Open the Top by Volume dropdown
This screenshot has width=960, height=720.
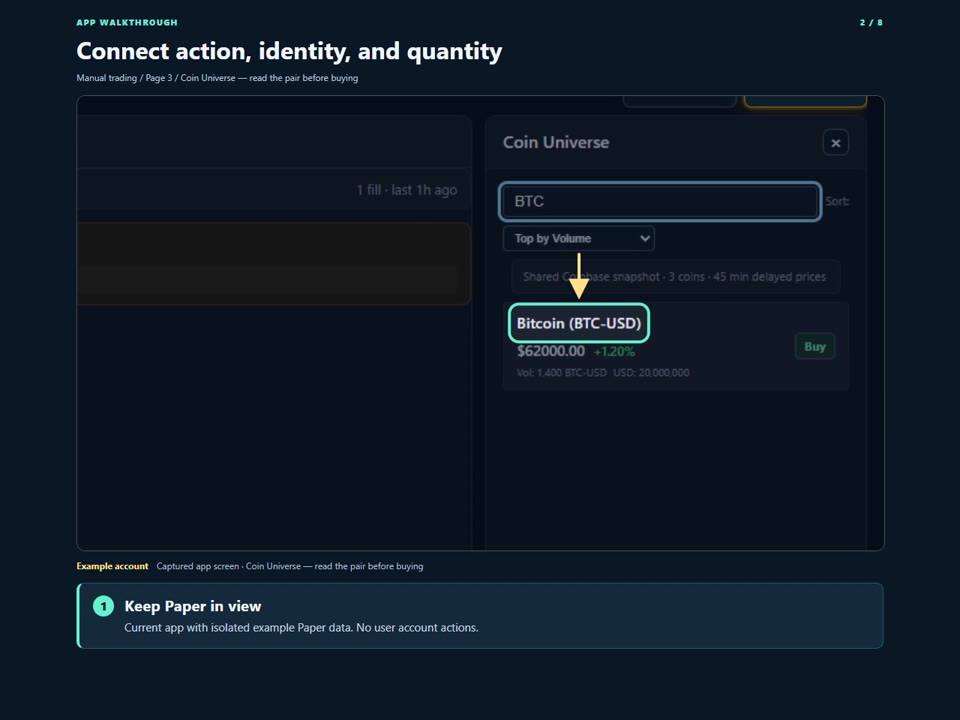coord(579,238)
